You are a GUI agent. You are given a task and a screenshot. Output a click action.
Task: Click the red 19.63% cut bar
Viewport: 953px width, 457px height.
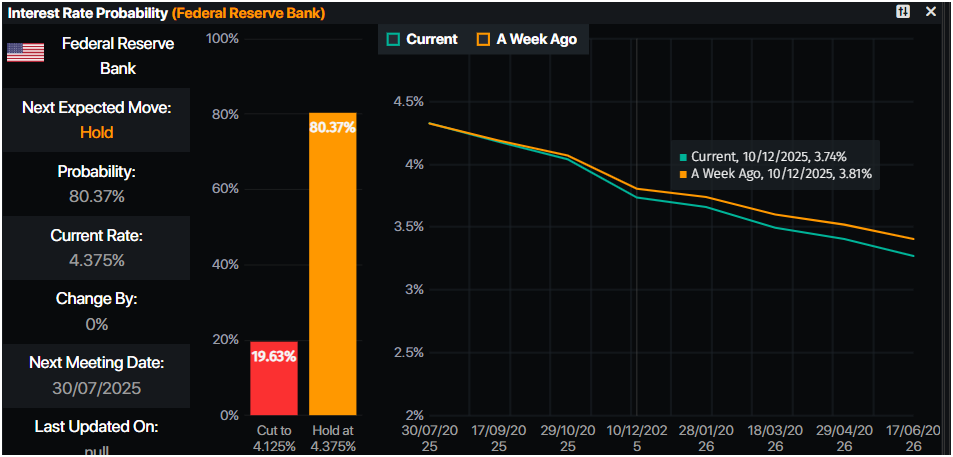274,378
